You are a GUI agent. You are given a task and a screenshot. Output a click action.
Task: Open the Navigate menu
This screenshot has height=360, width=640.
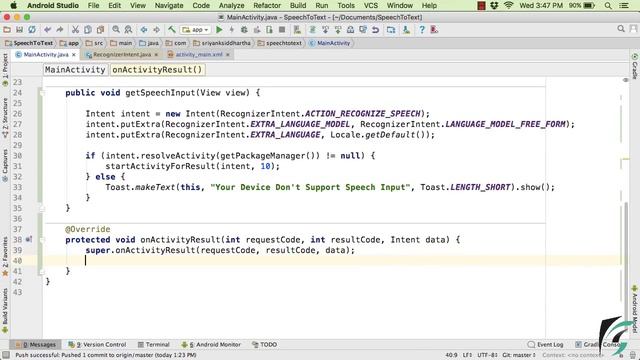coord(169,6)
